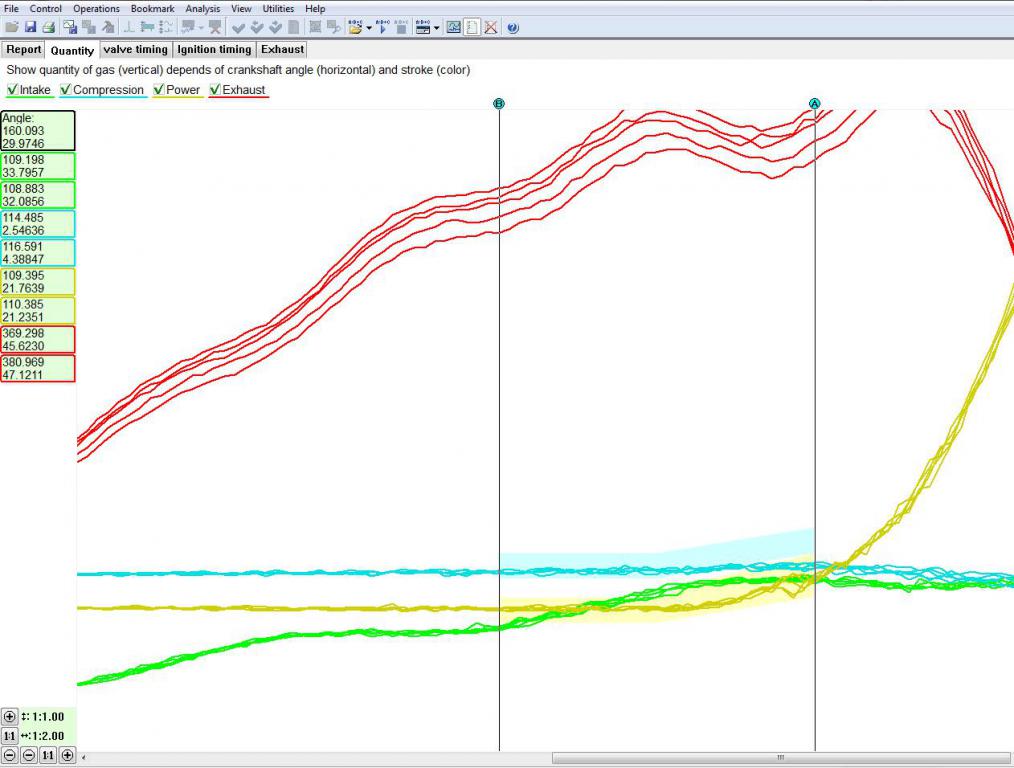This screenshot has width=1014, height=768.
Task: Open the Help menu
Action: (x=315, y=8)
